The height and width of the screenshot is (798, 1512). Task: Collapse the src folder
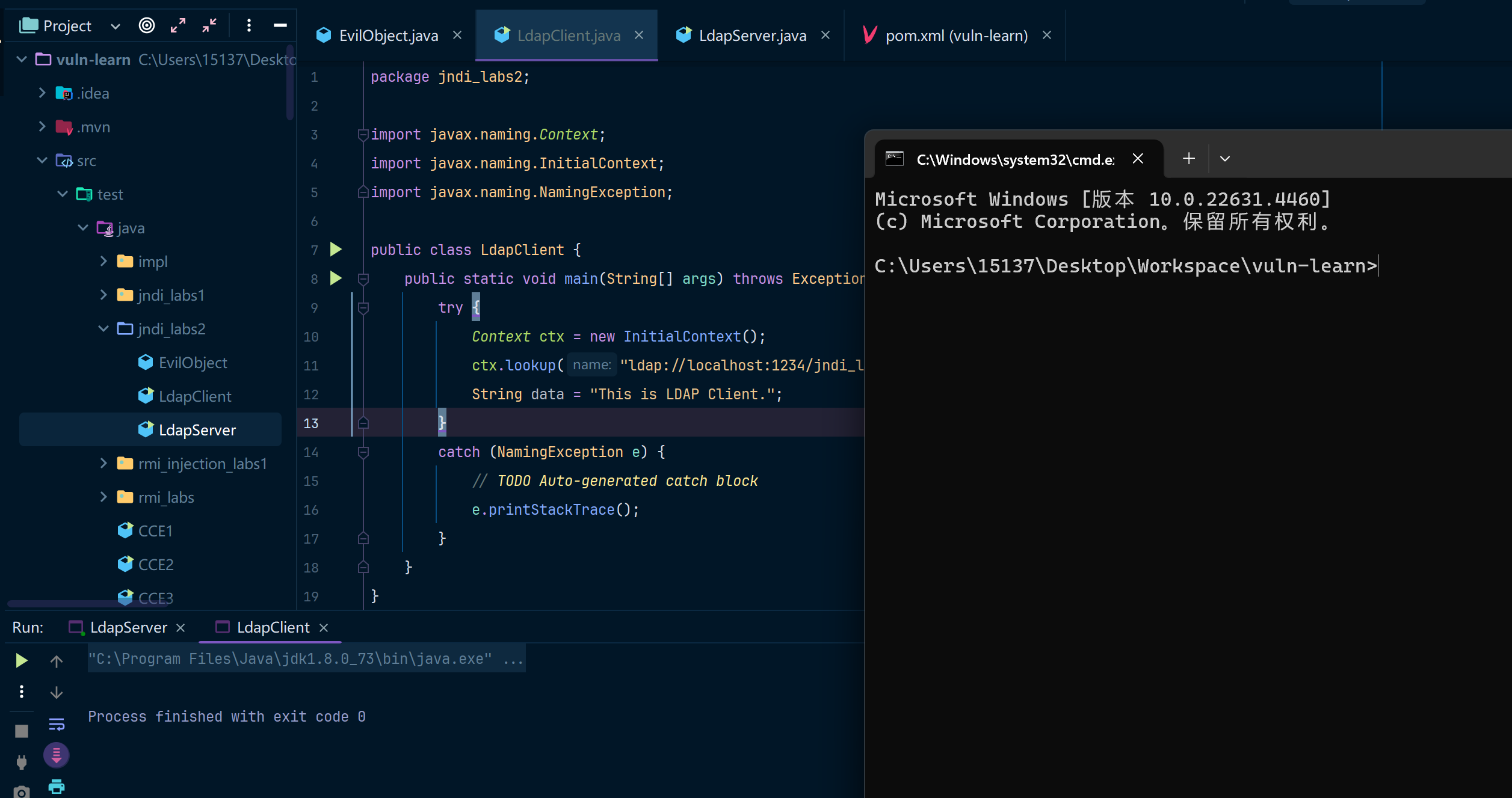[x=42, y=160]
